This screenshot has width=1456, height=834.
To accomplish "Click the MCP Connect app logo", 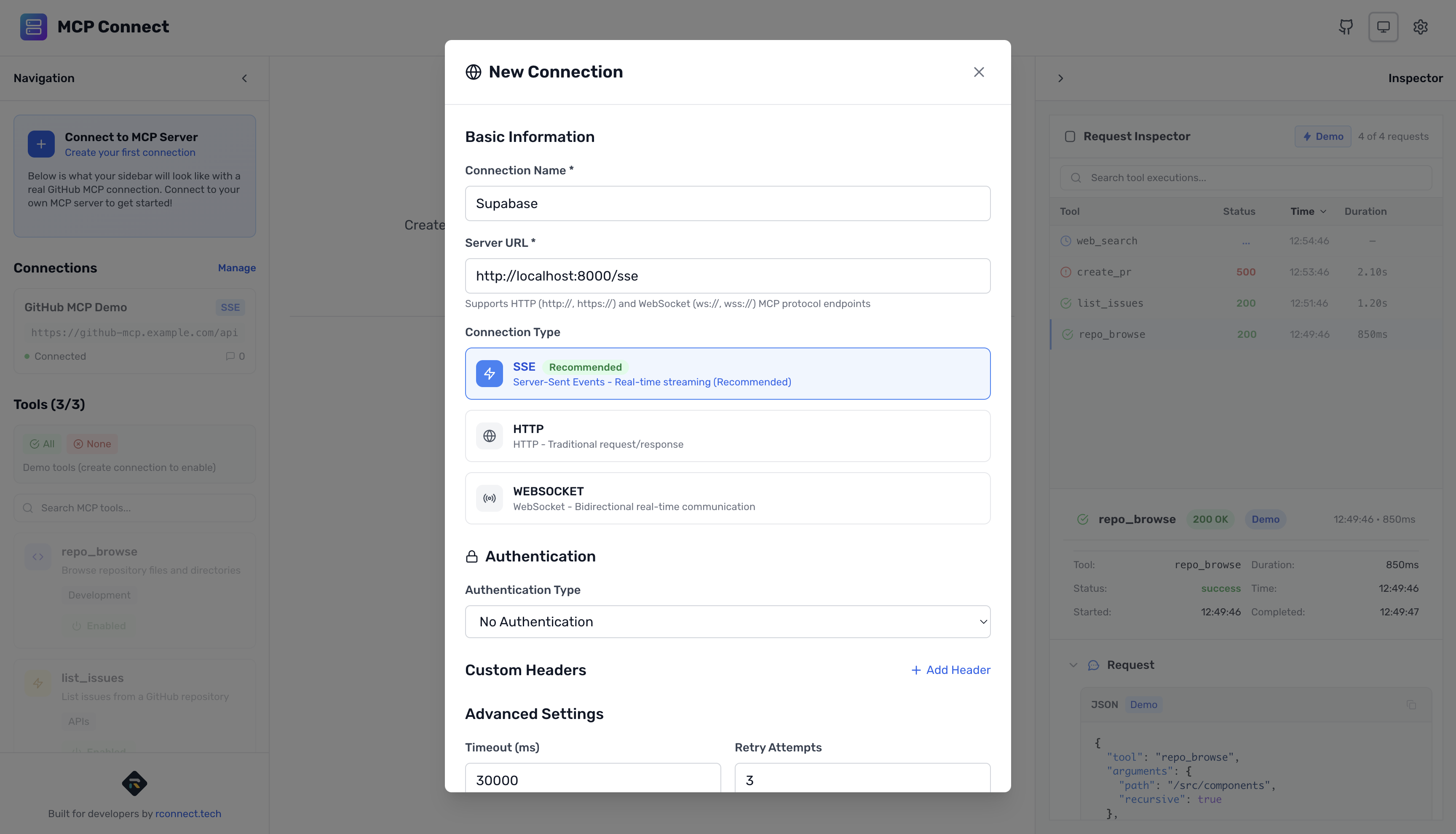I will (33, 27).
